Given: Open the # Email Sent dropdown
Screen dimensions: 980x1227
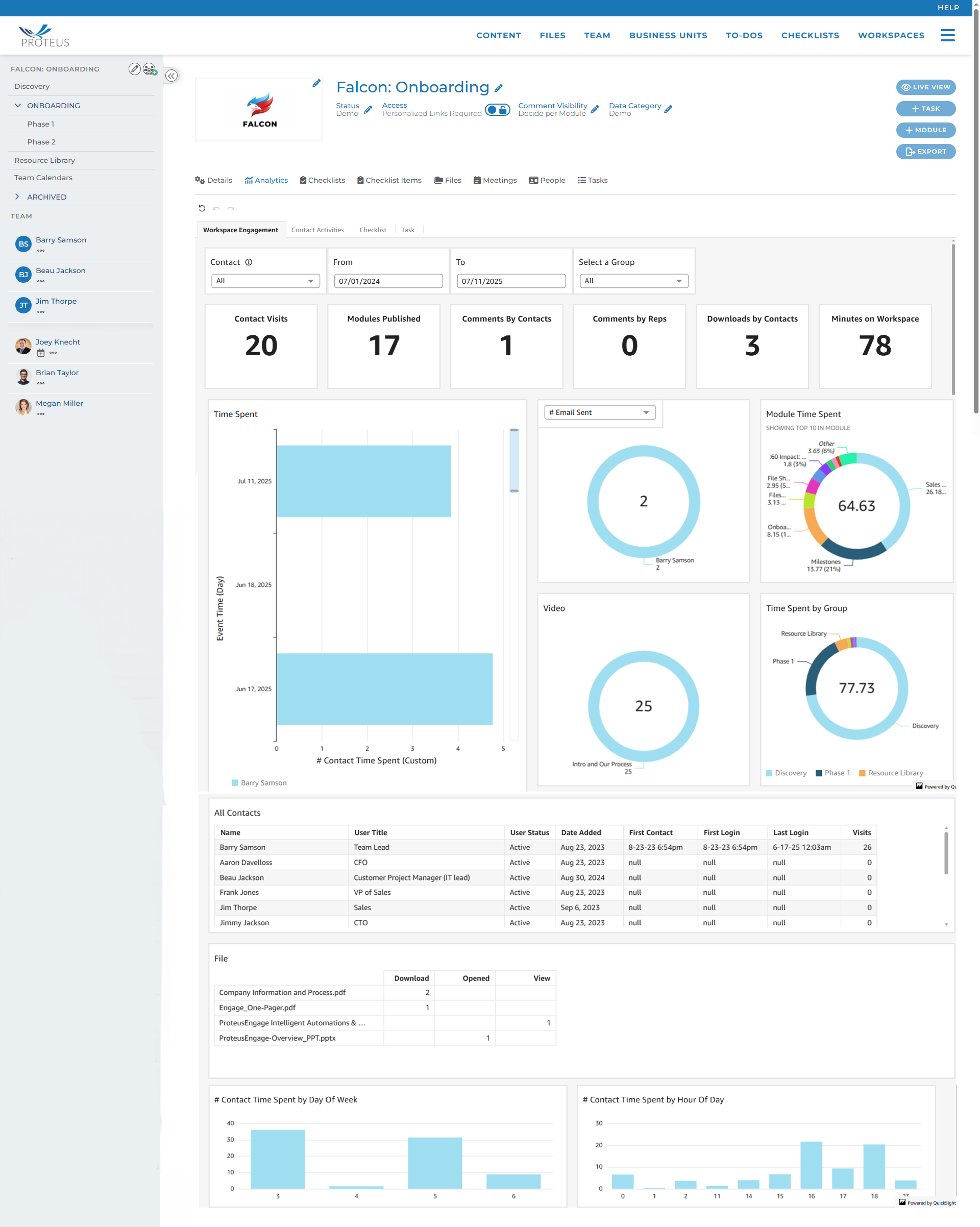Looking at the screenshot, I should 599,412.
